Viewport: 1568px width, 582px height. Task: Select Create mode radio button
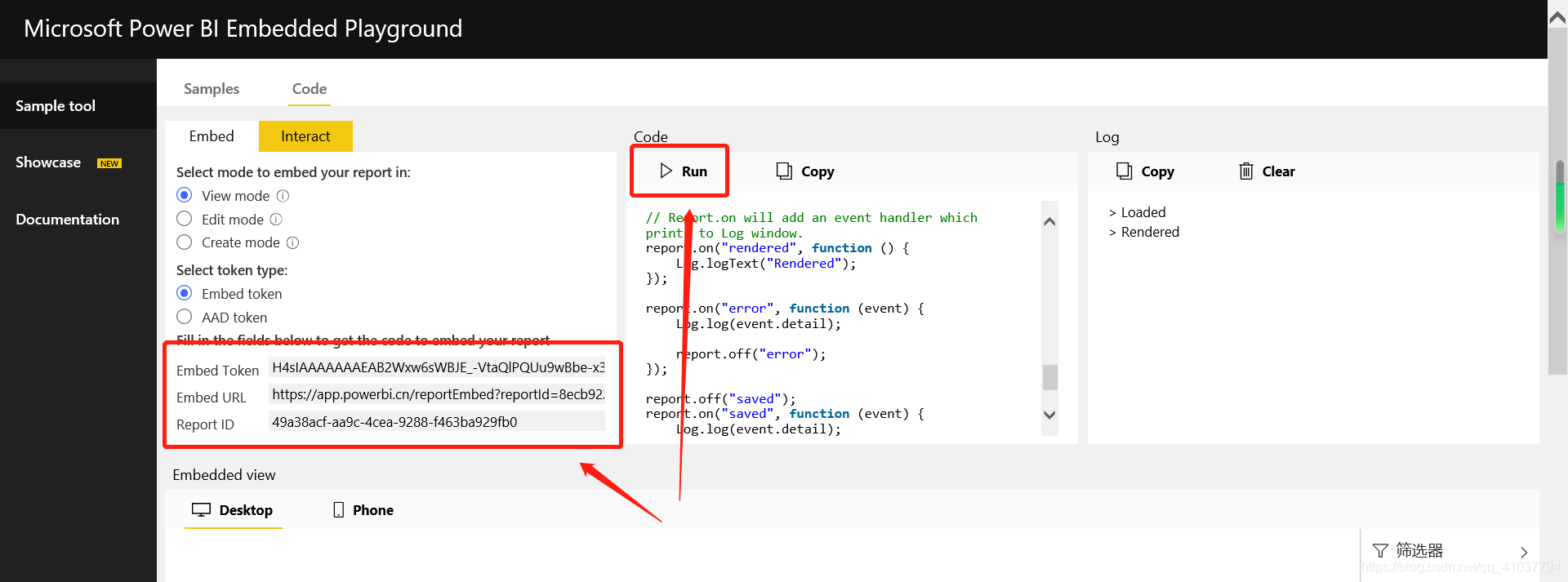[185, 242]
